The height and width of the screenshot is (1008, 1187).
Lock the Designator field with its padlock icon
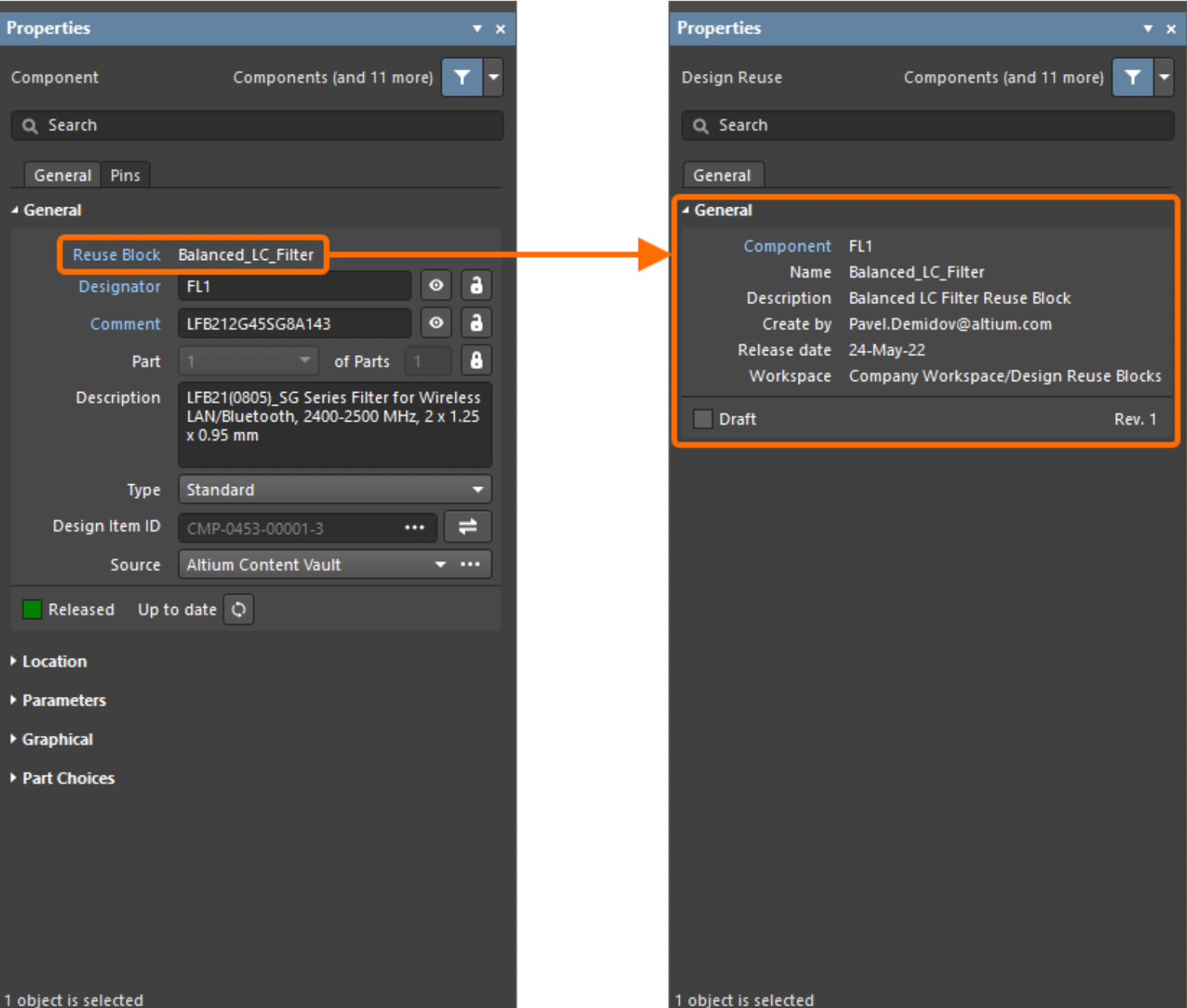[476, 286]
